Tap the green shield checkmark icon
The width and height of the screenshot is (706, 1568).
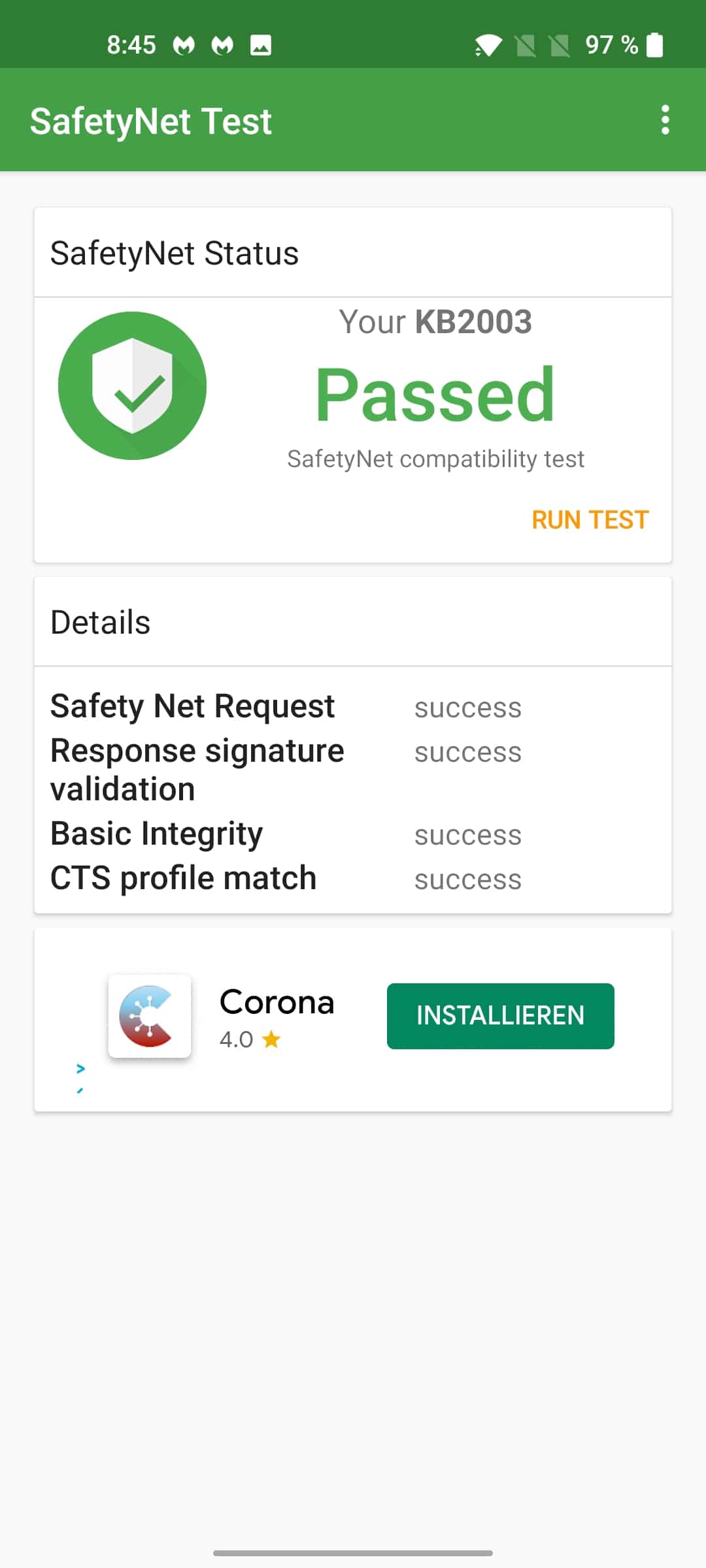point(133,385)
